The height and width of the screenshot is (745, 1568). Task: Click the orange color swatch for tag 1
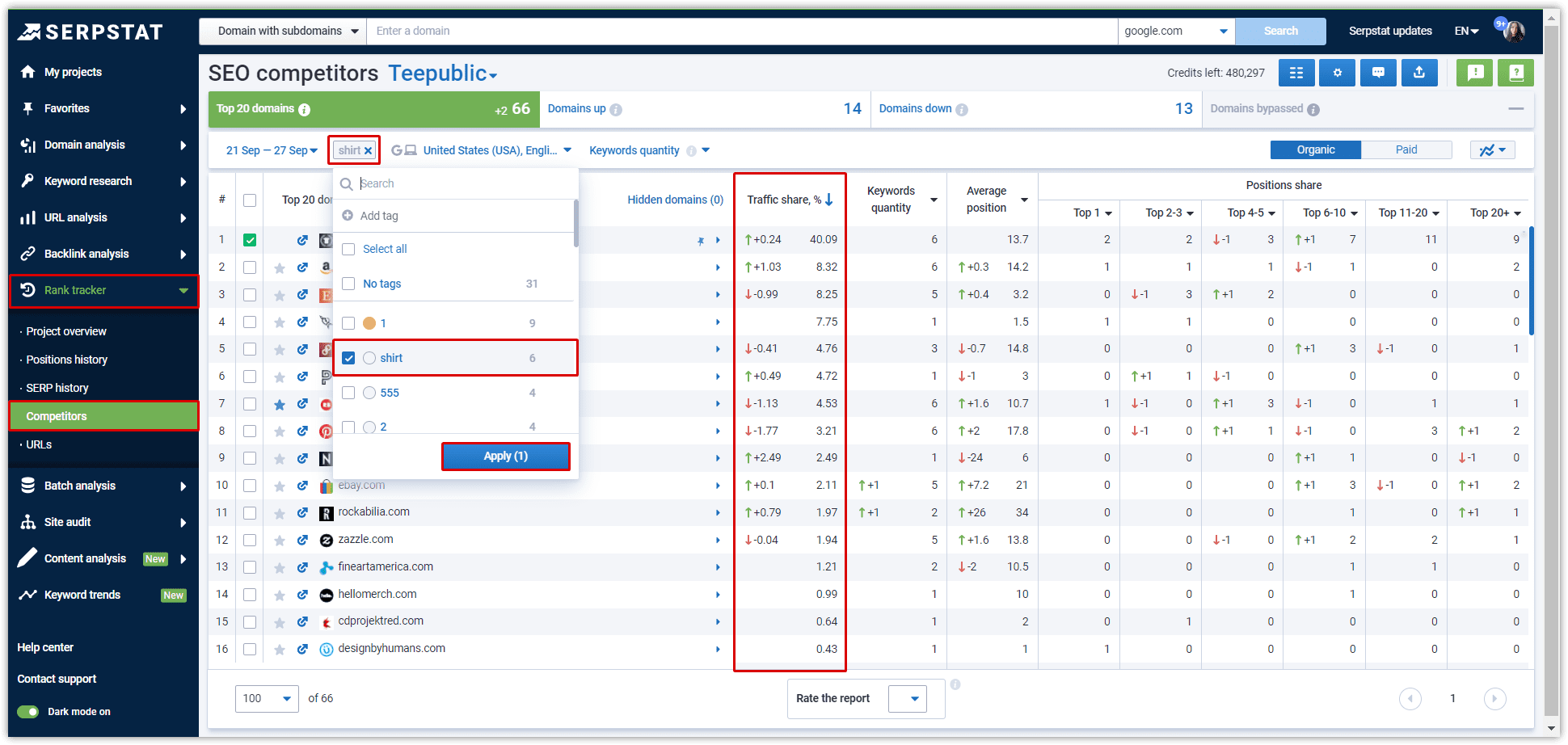(369, 323)
